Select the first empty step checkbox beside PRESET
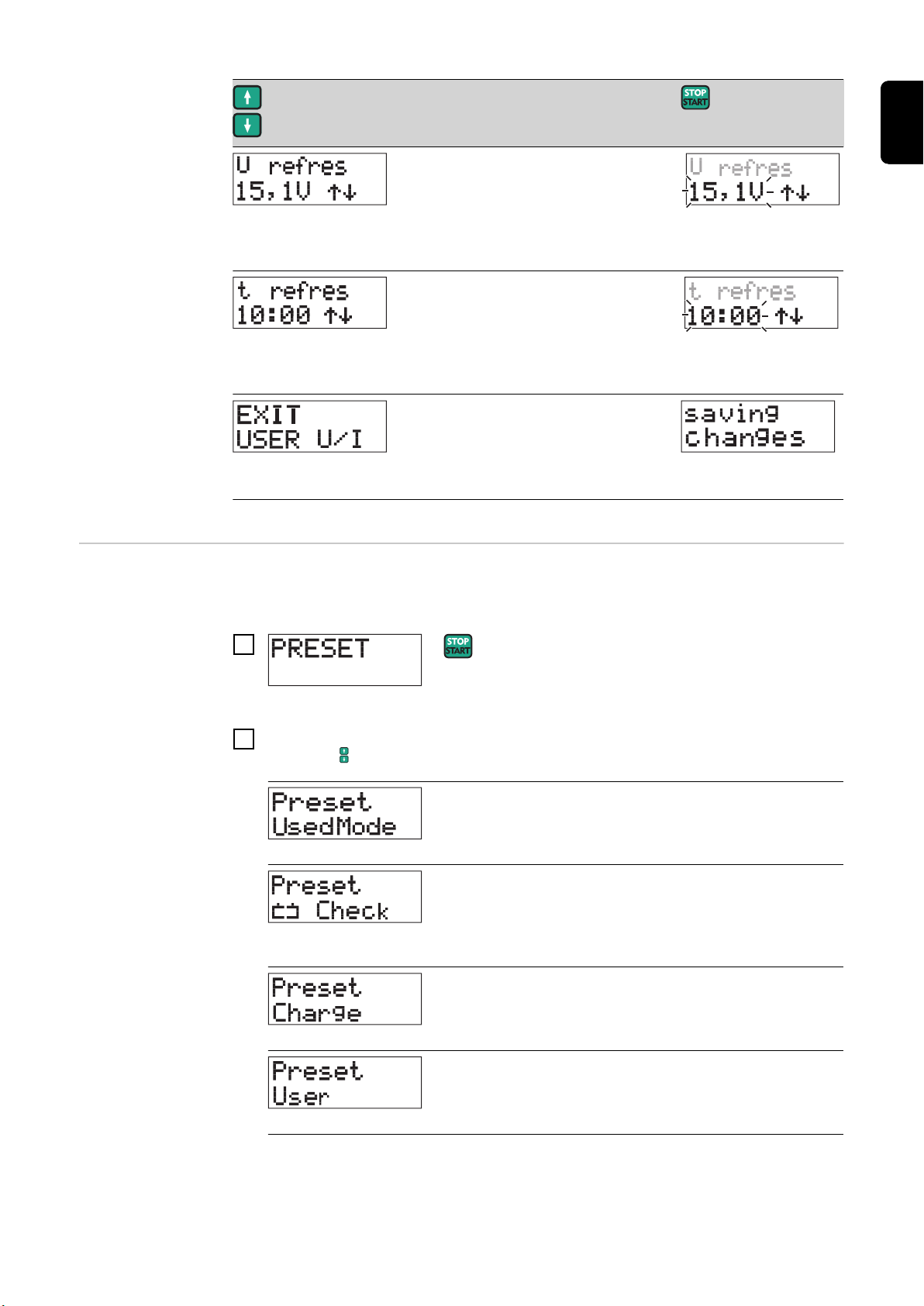This screenshot has height=1306, width=924. (x=243, y=645)
